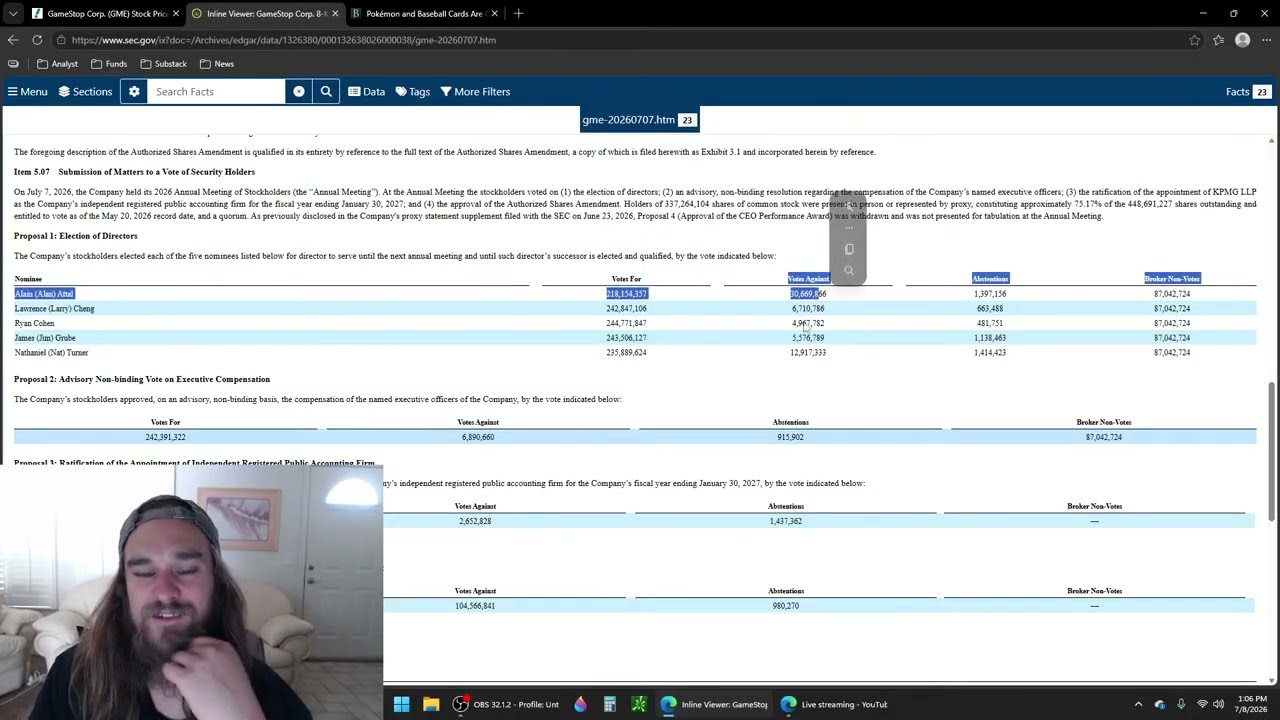Focus the Search Facts field
This screenshot has height=720, width=1280.
tap(216, 92)
